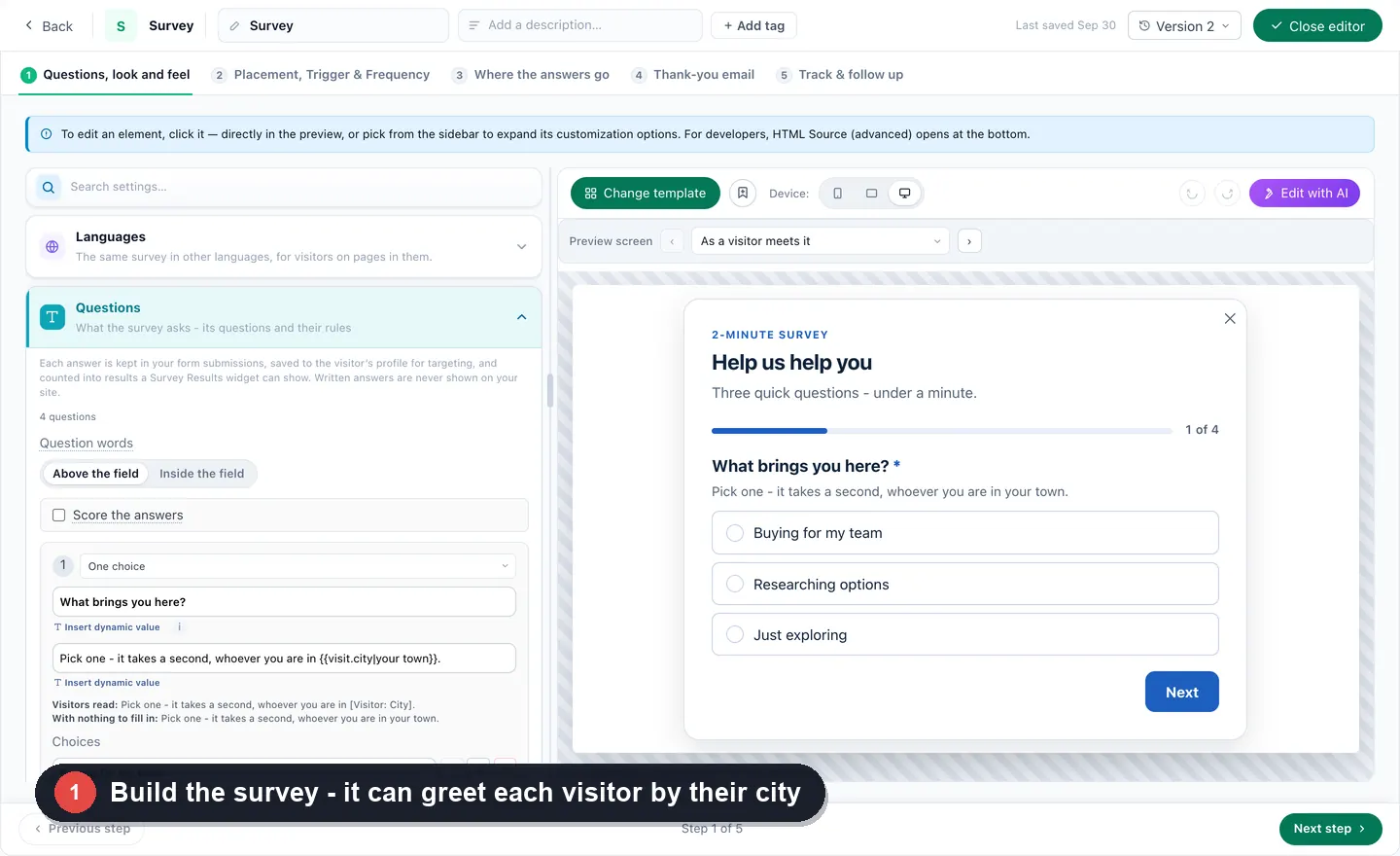This screenshot has width=1400, height=856.
Task: Close the survey preview popup
Action: pyautogui.click(x=1230, y=319)
